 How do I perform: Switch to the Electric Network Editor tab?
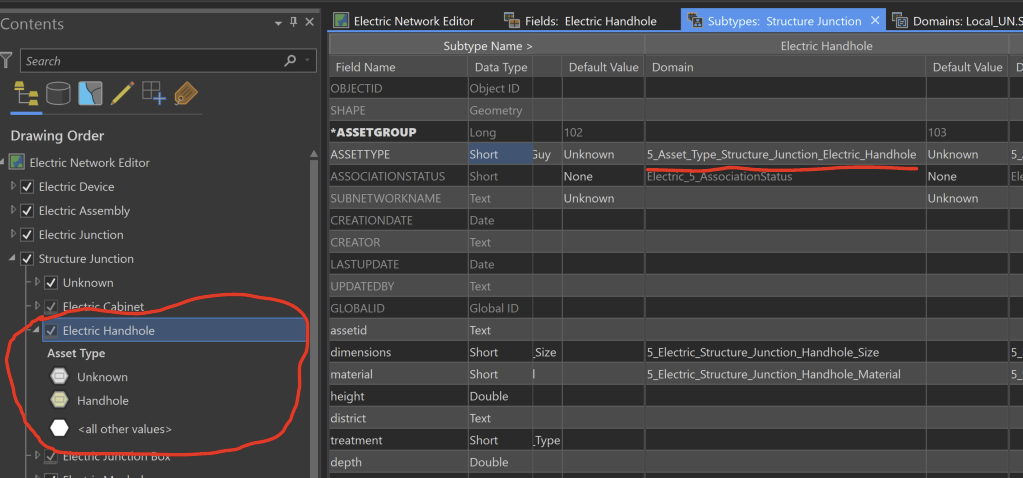pos(404,21)
